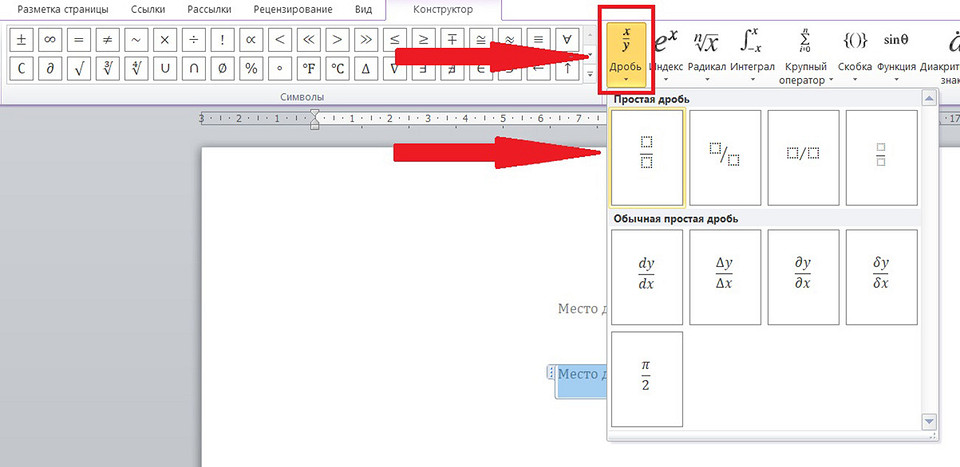Screen dimensions: 960x467
Task: Insert the not-equal sign symbol
Action: (107, 40)
